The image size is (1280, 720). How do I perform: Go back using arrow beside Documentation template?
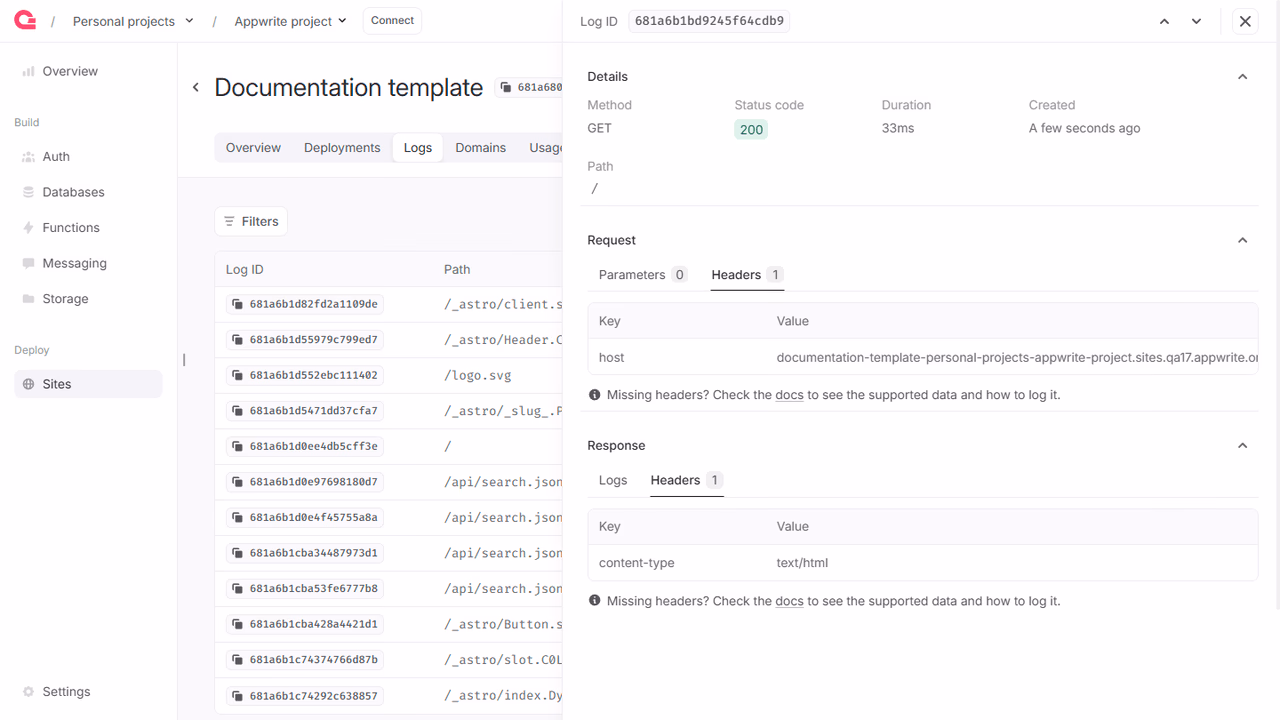(x=196, y=88)
